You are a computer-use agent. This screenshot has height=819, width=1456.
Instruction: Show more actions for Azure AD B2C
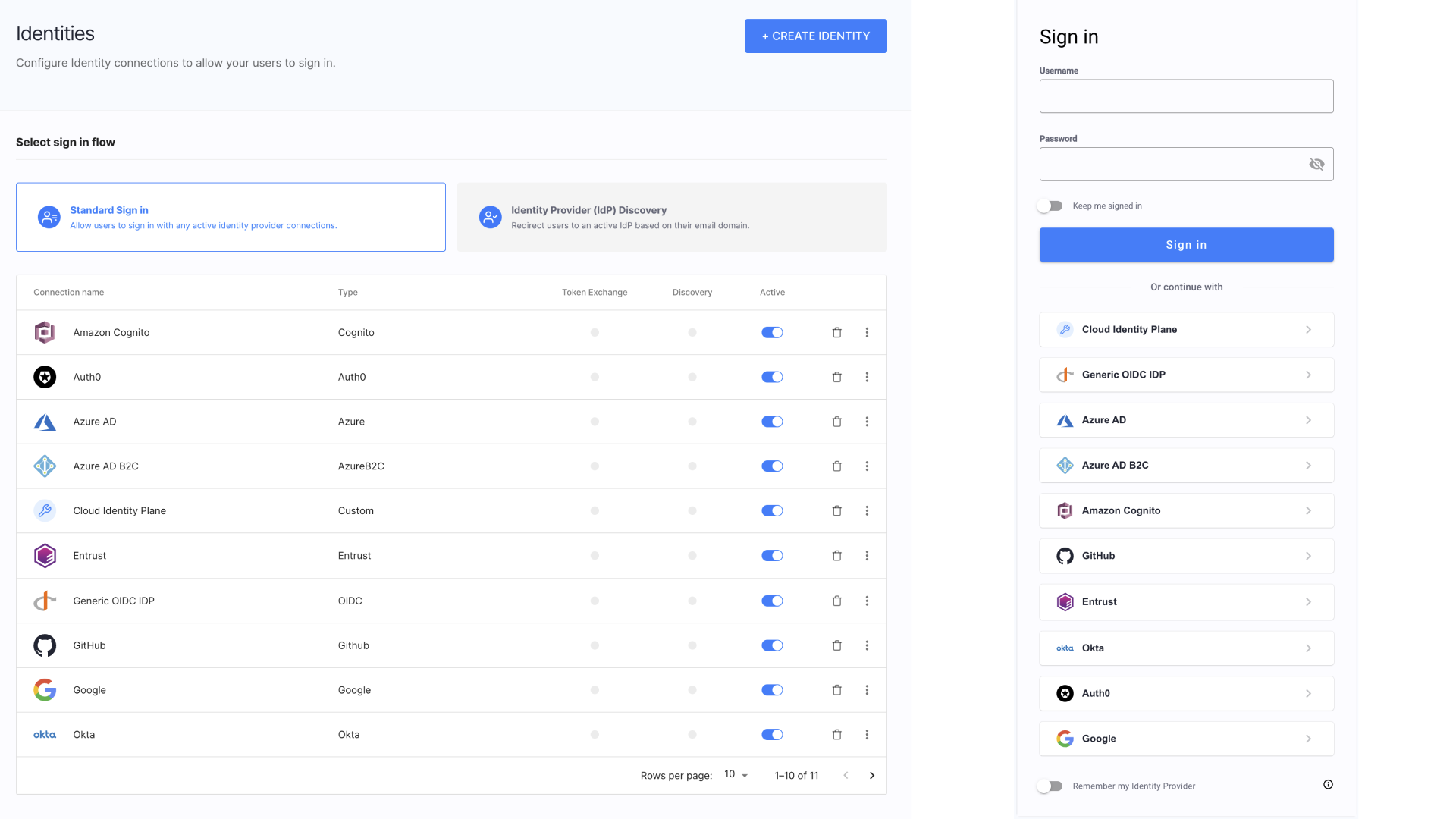point(867,466)
